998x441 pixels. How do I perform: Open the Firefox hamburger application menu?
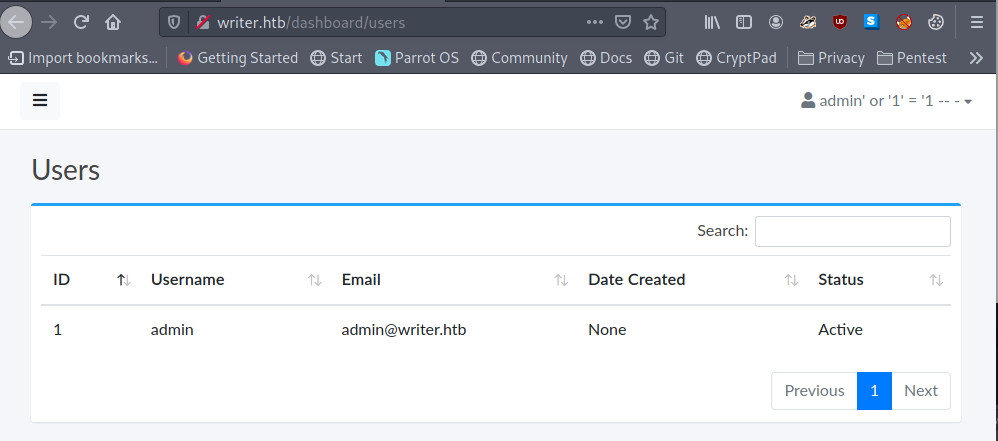pos(976,21)
